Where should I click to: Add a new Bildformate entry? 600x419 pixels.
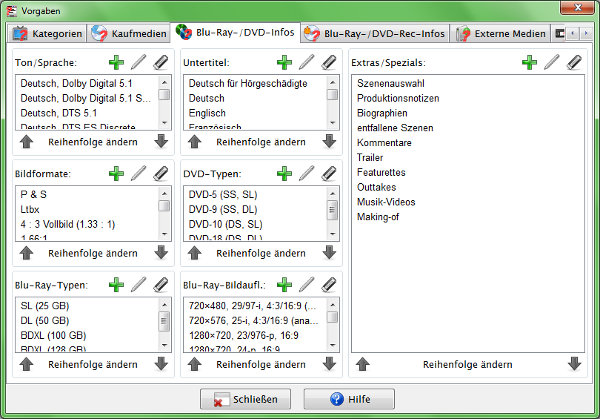[x=117, y=174]
